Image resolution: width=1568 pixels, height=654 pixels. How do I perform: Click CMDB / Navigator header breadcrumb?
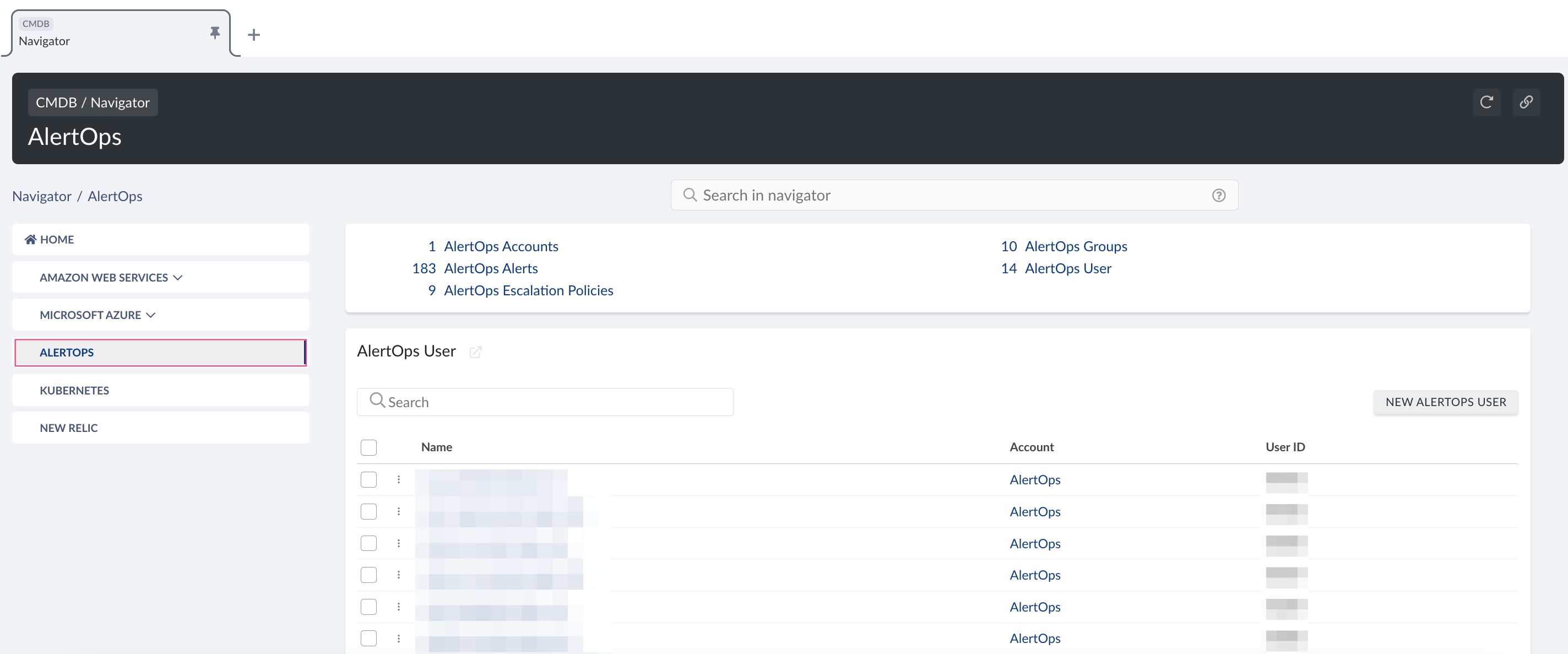(93, 102)
